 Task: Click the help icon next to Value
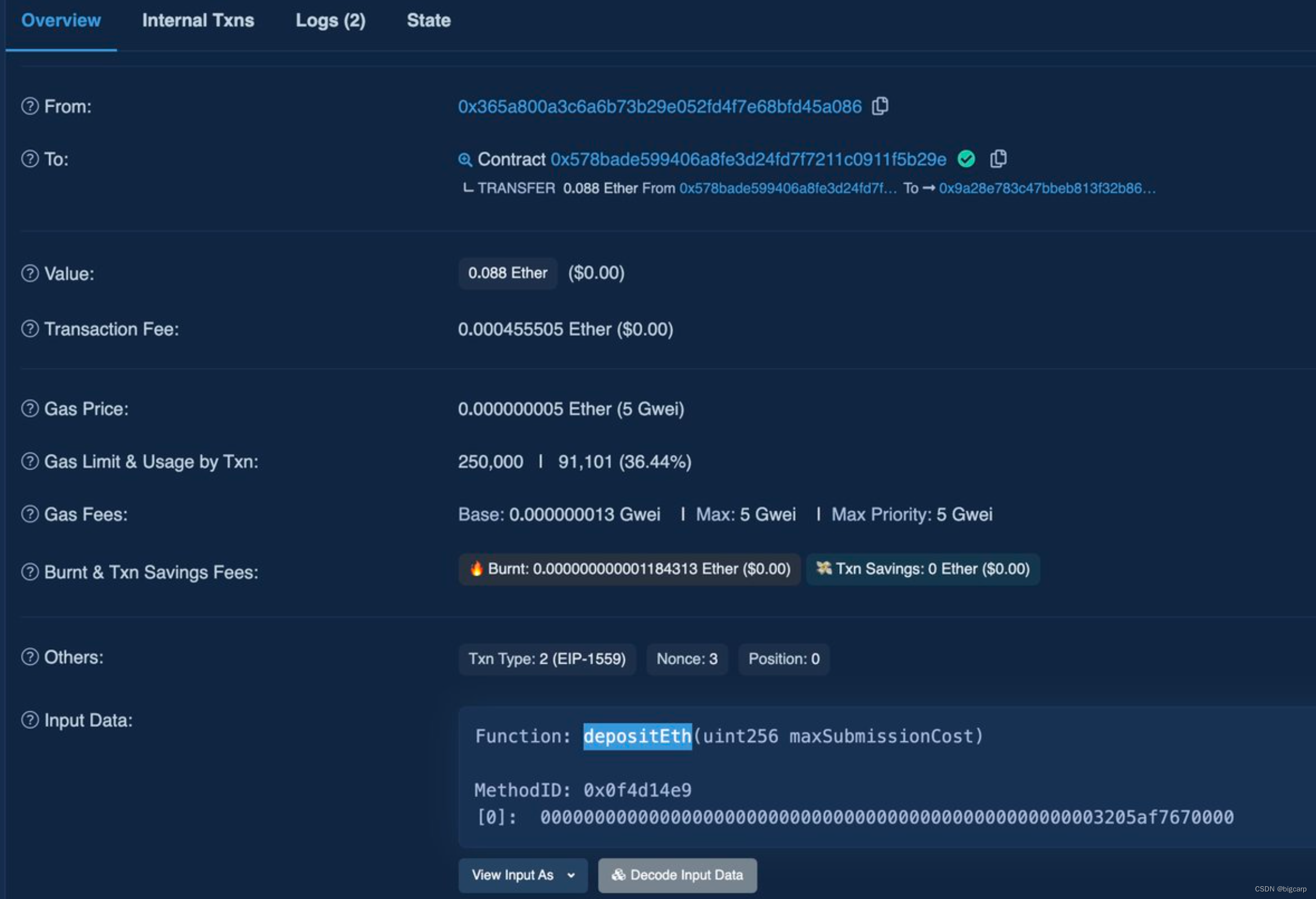pos(30,274)
